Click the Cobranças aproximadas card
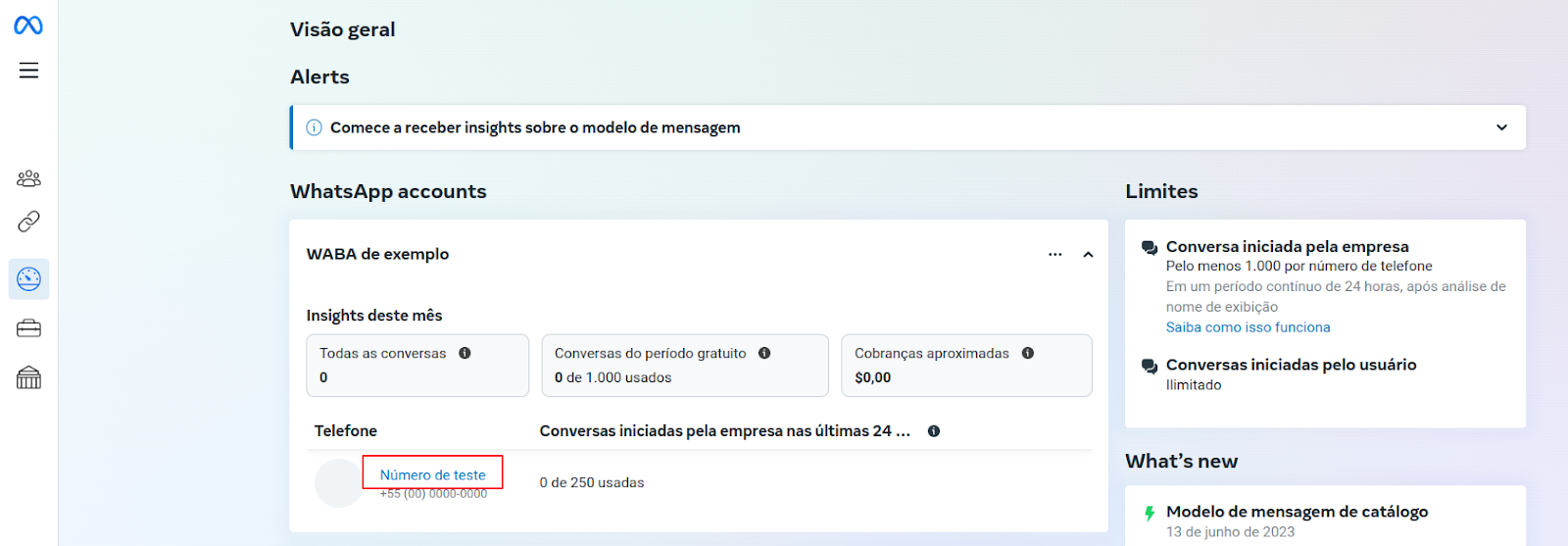 966,366
